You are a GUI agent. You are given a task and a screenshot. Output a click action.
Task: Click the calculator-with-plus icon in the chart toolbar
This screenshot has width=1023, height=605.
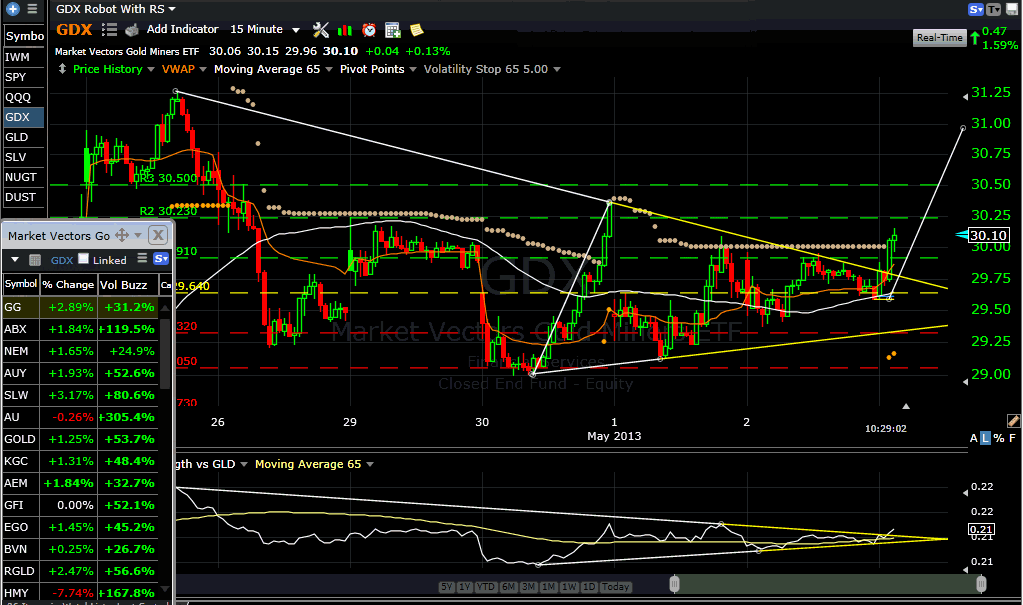[392, 30]
